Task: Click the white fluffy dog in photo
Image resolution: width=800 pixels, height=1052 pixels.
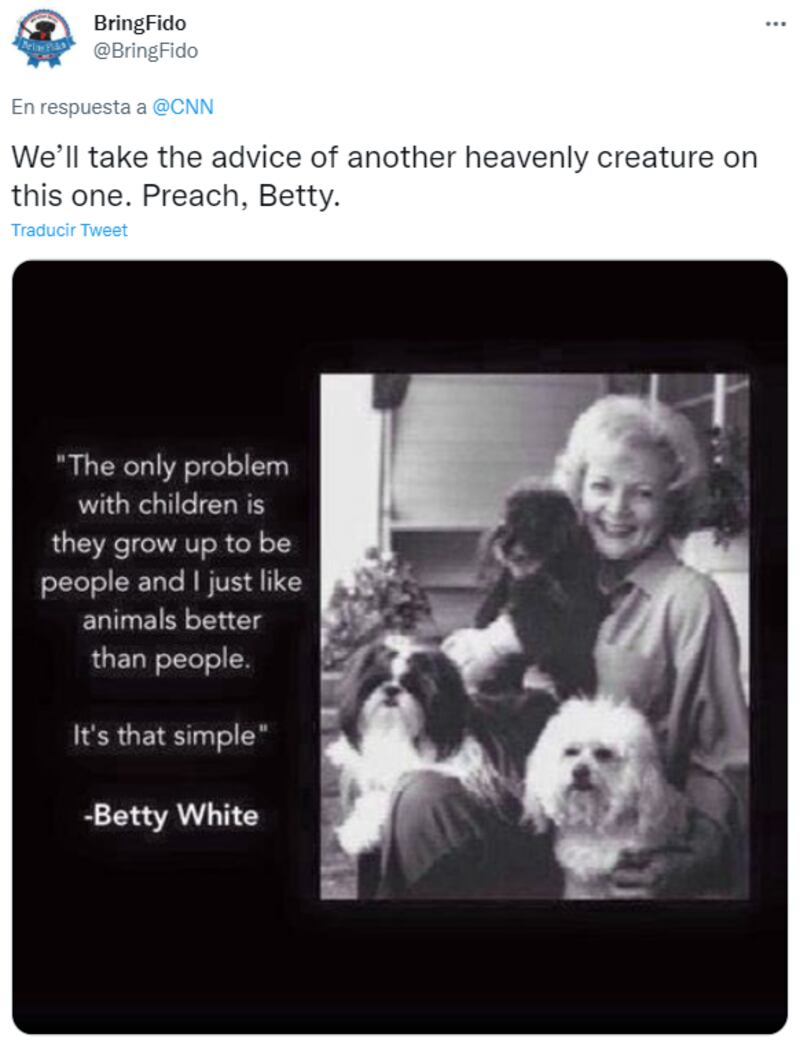Action: point(591,788)
